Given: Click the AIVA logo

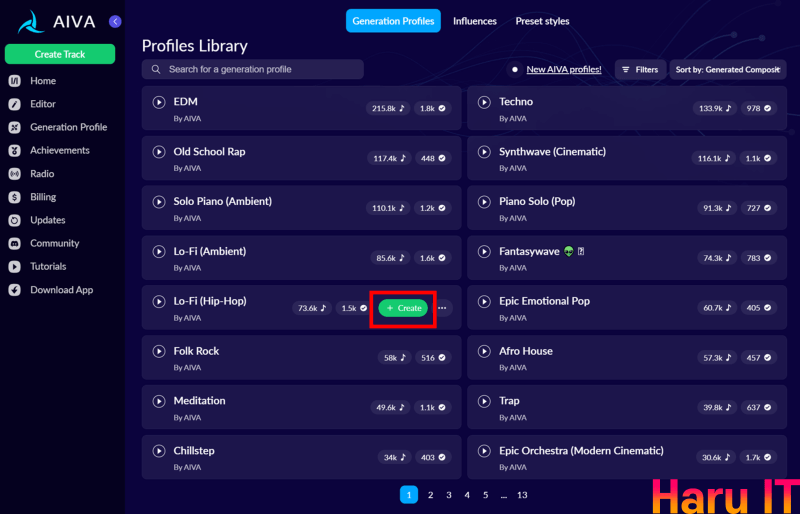Looking at the screenshot, I should (56, 22).
